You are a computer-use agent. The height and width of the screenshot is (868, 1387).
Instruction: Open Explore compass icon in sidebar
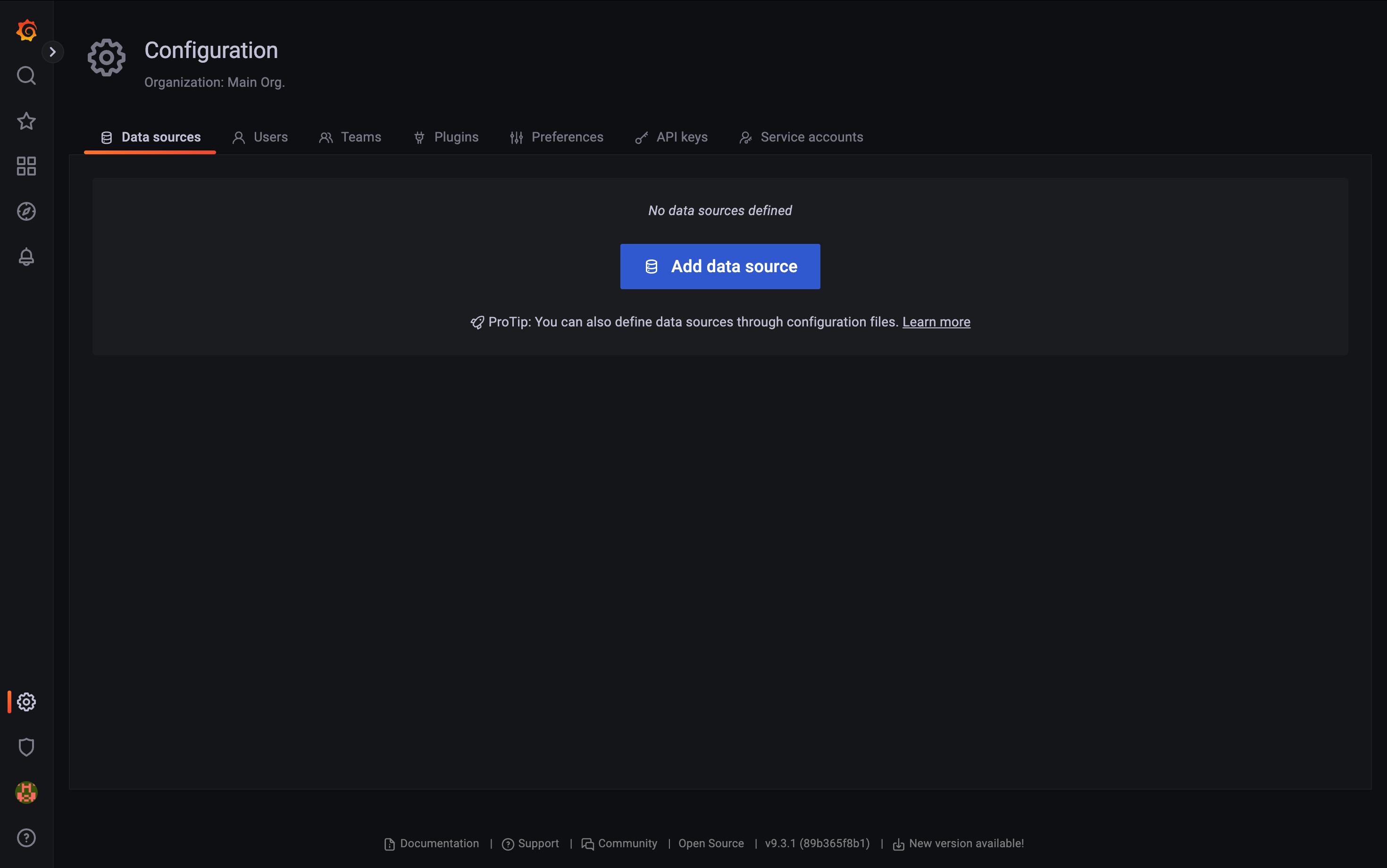click(26, 212)
